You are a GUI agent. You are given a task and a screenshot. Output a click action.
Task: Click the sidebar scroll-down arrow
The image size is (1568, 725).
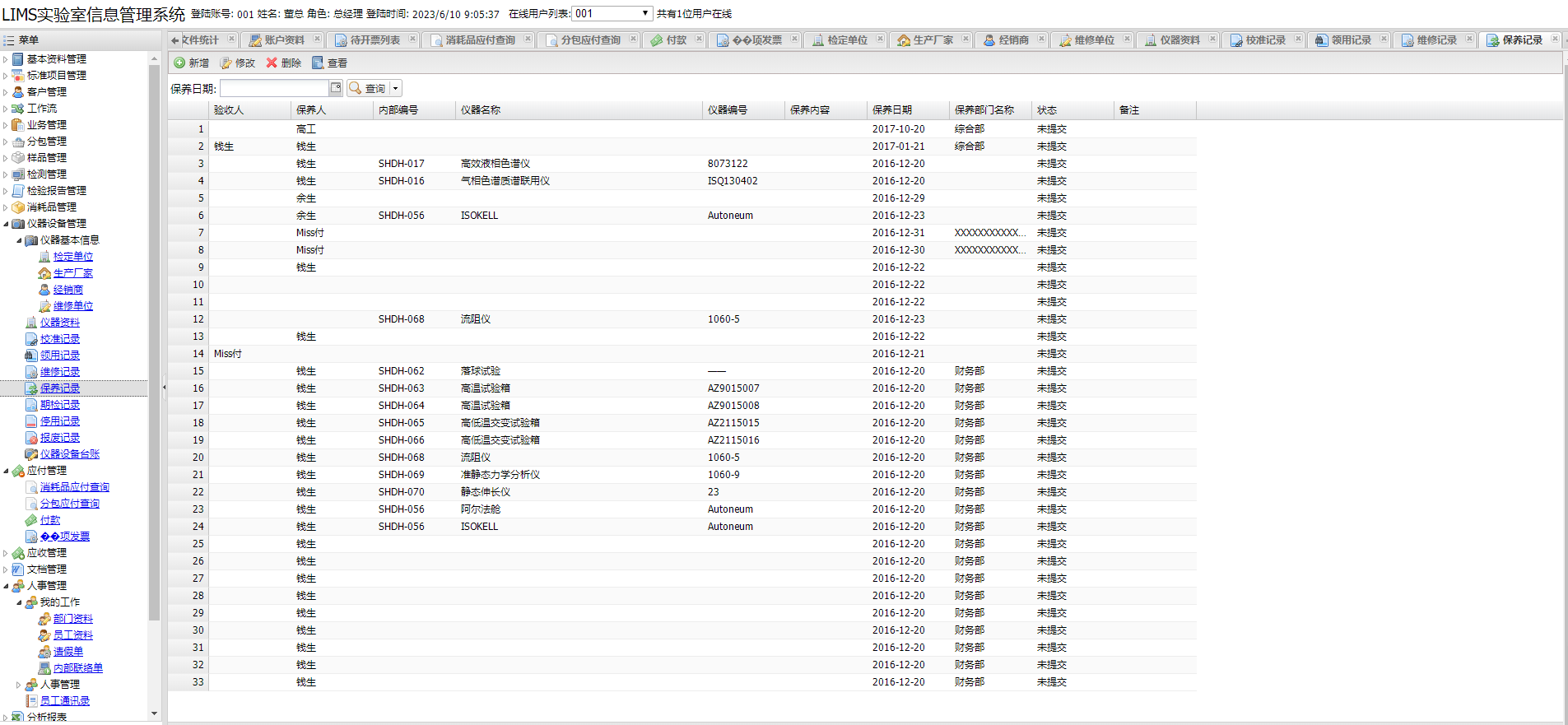154,713
